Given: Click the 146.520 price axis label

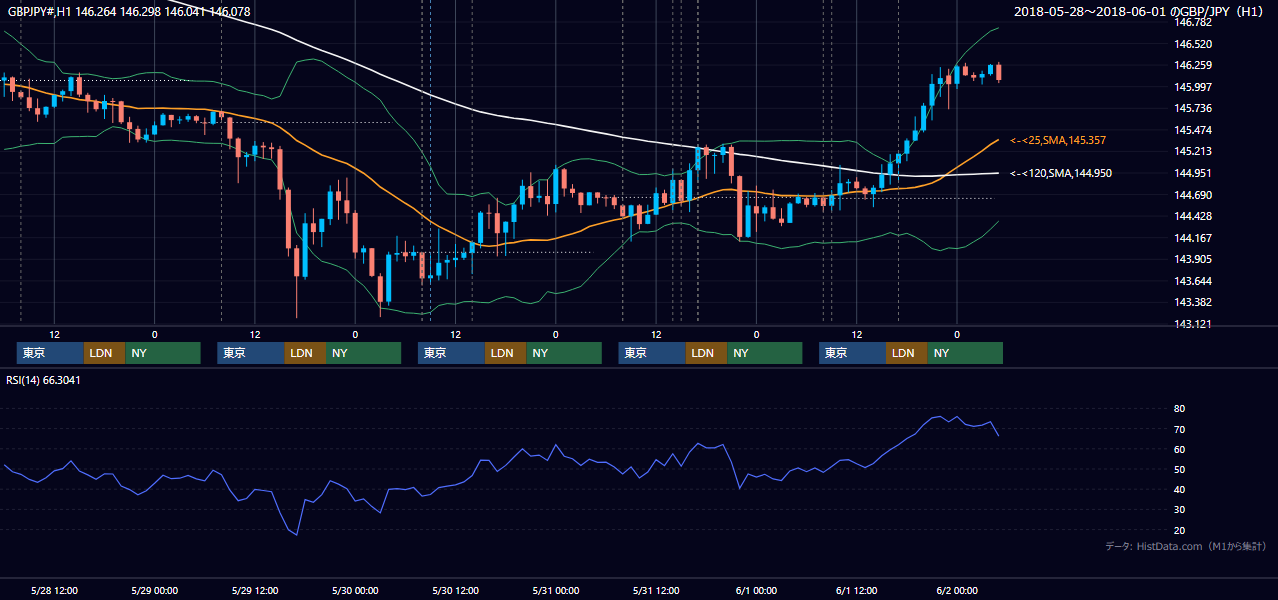Looking at the screenshot, I should [x=1193, y=44].
